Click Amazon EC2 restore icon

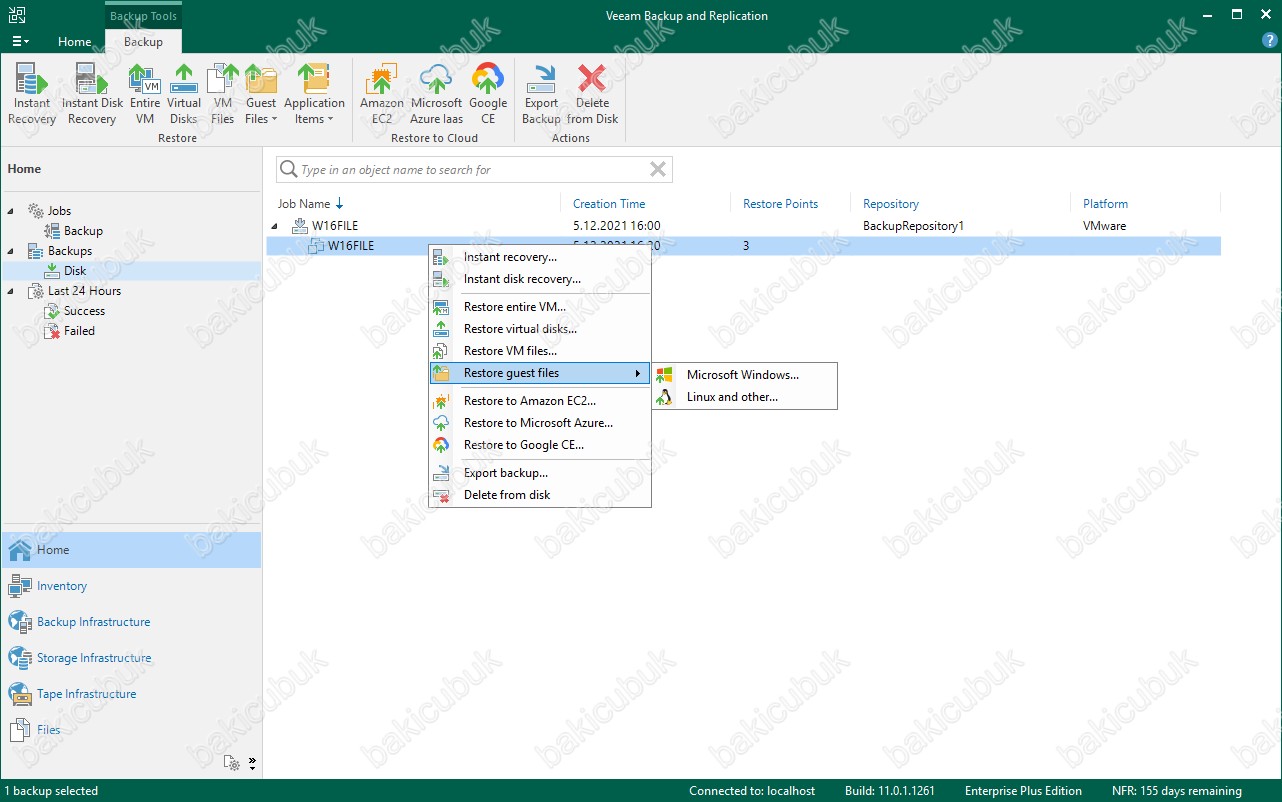[x=382, y=94]
